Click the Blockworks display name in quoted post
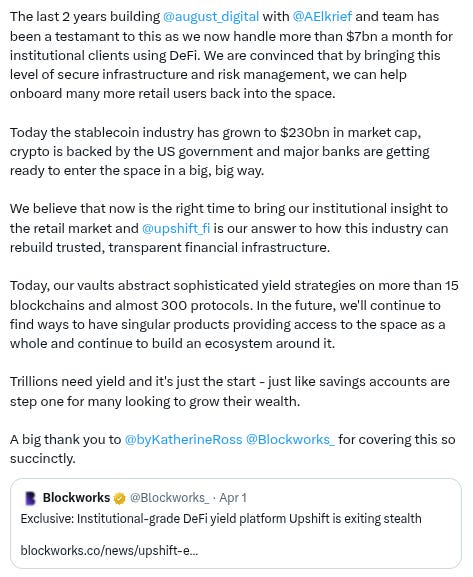Viewport: 473px width, 577px height. 77,498
